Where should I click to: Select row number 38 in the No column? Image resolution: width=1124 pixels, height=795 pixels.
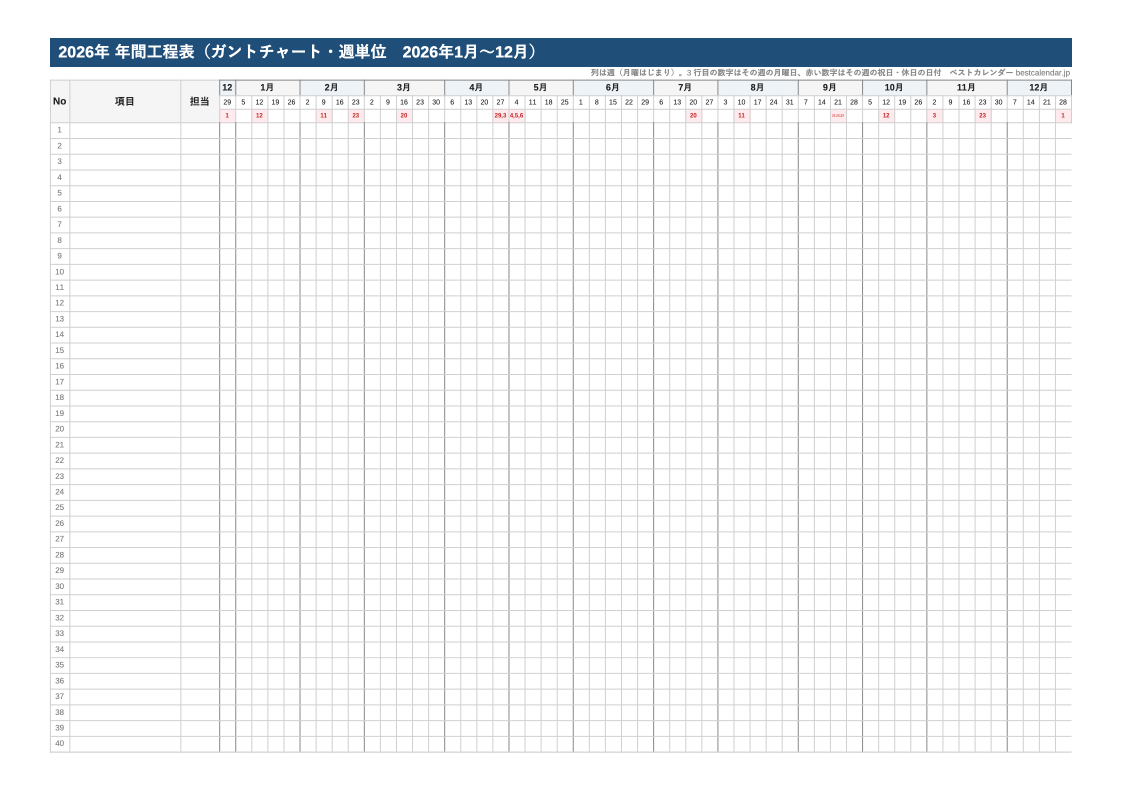tap(59, 713)
